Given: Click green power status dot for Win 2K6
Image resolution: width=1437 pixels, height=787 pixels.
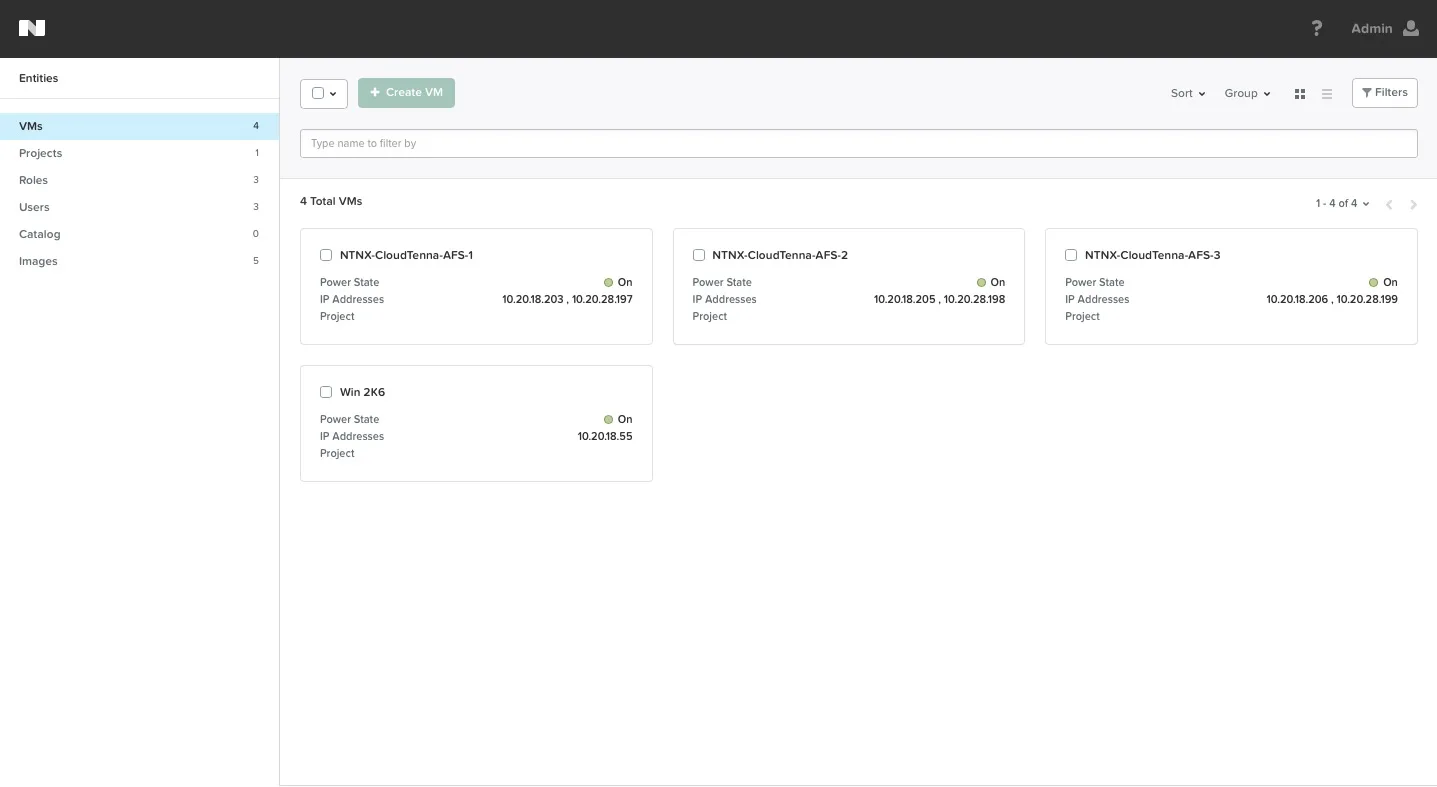Looking at the screenshot, I should point(608,419).
